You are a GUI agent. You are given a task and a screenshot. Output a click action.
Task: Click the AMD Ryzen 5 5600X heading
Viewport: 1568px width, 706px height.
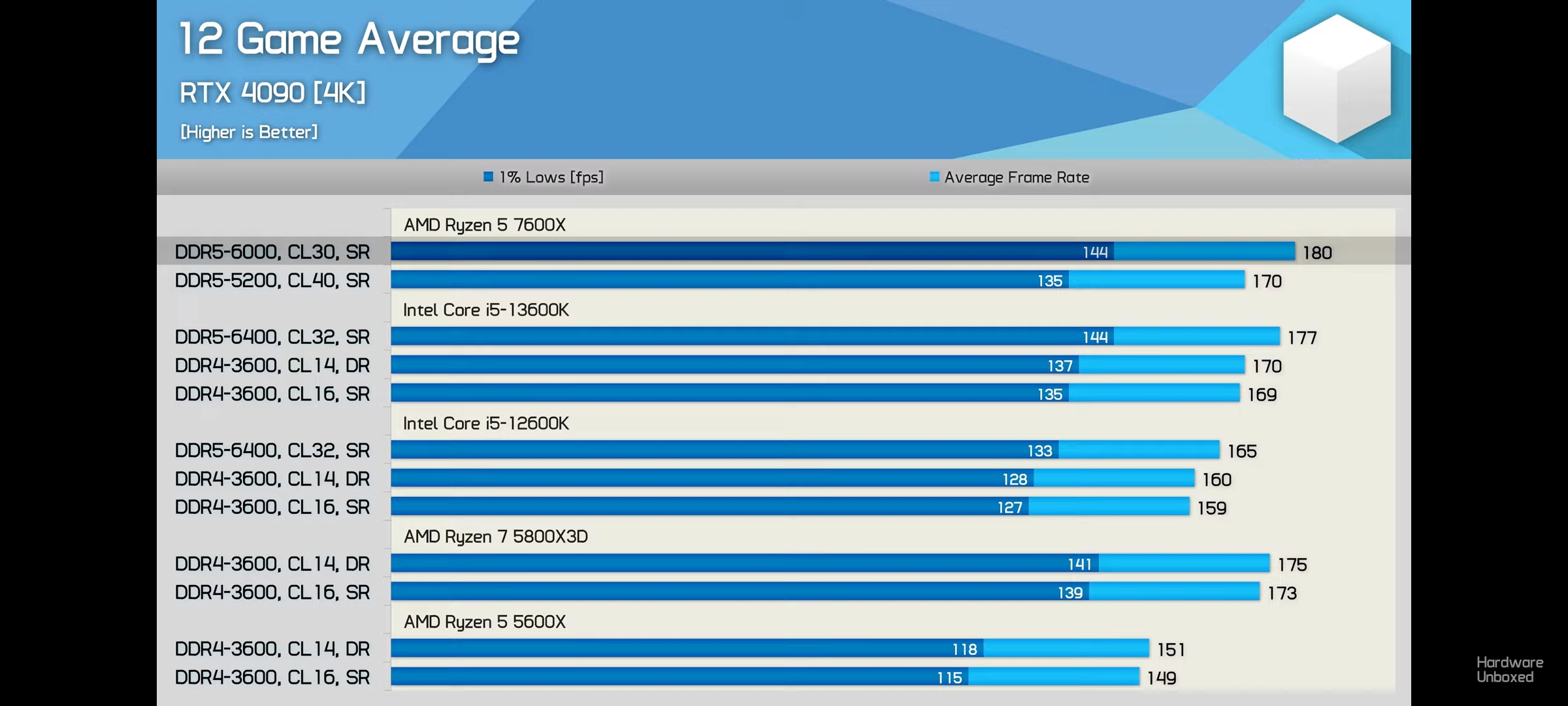point(484,622)
